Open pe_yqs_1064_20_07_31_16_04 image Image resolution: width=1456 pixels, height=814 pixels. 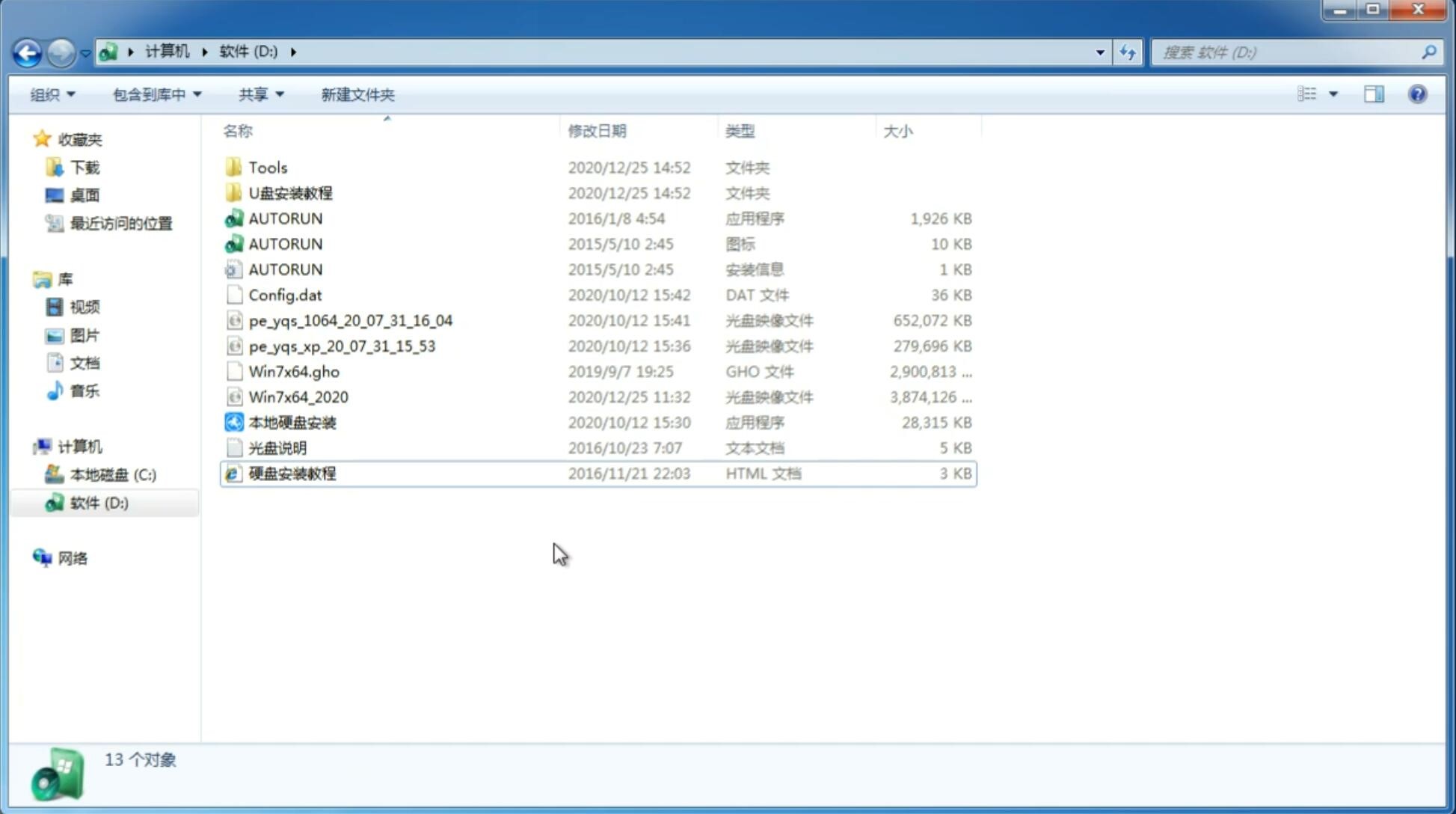351,319
